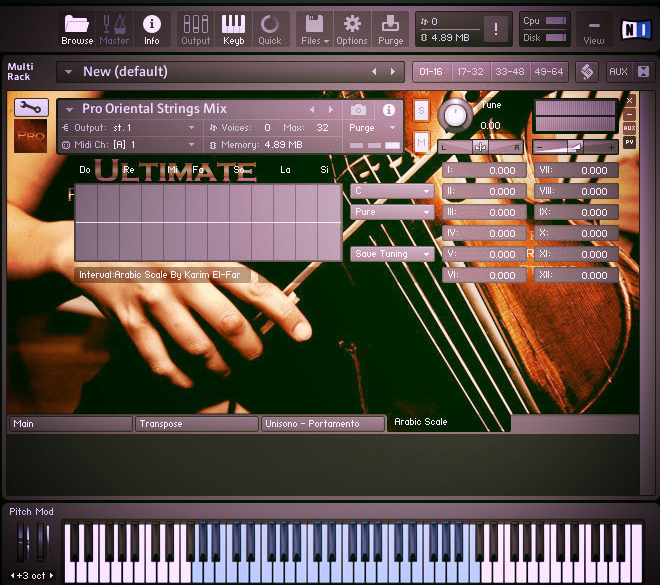
Task: Switch to Unisono - Portamento tab
Action: [x=322, y=424]
